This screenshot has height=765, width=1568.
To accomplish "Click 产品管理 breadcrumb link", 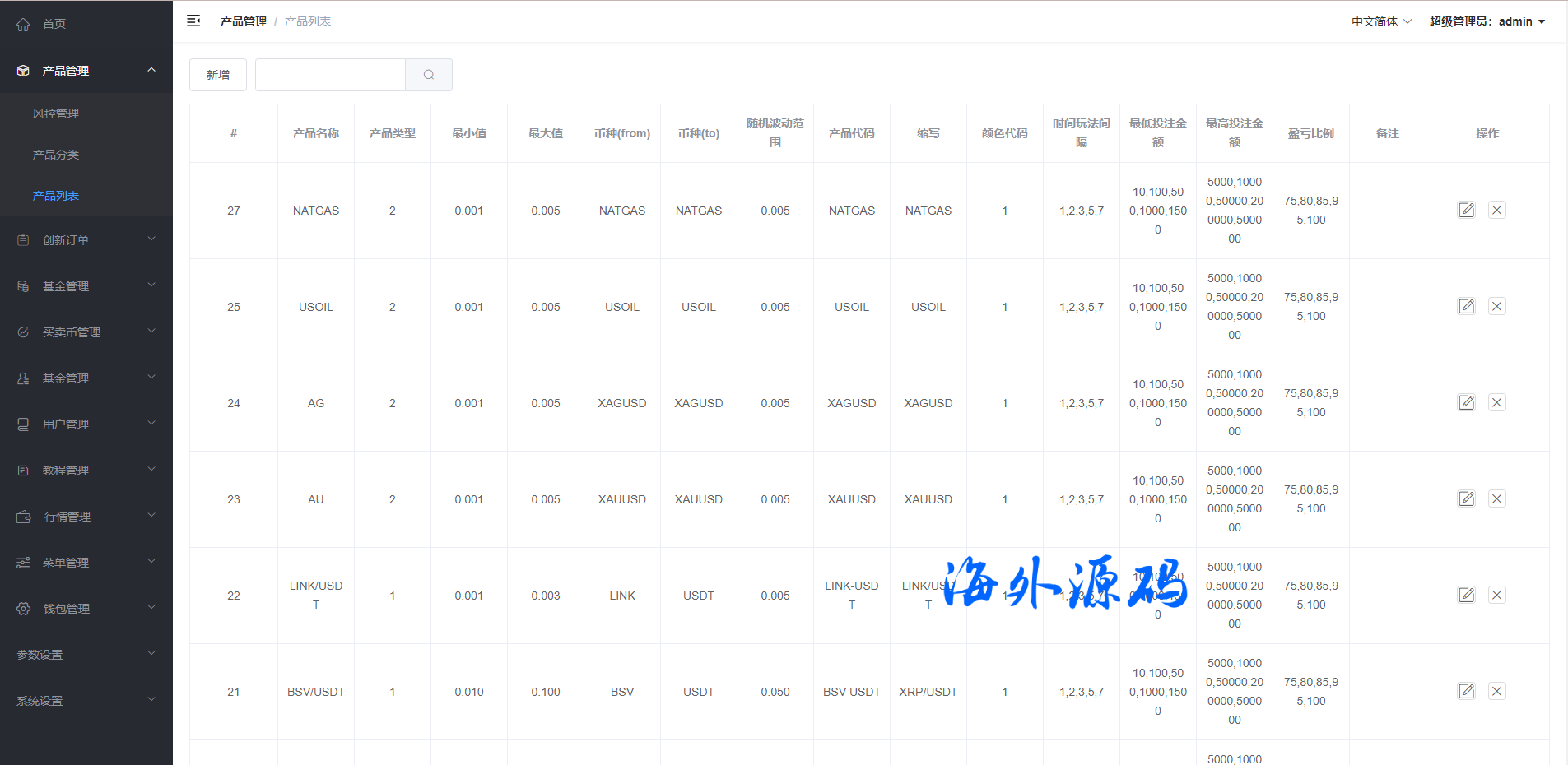I will click(243, 21).
